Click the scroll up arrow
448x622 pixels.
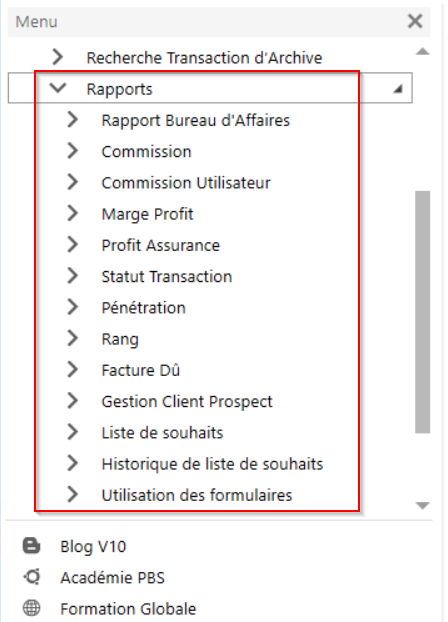pyautogui.click(x=422, y=51)
